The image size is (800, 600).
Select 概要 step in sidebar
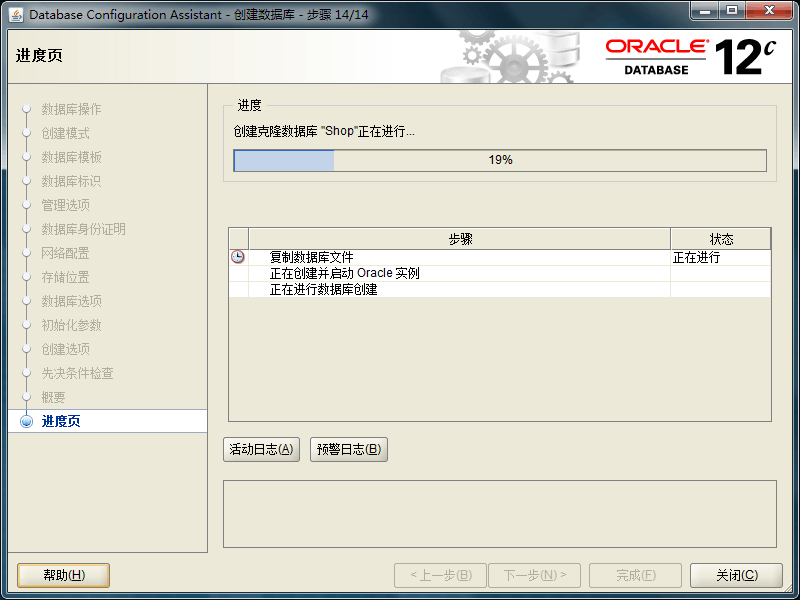(53, 397)
